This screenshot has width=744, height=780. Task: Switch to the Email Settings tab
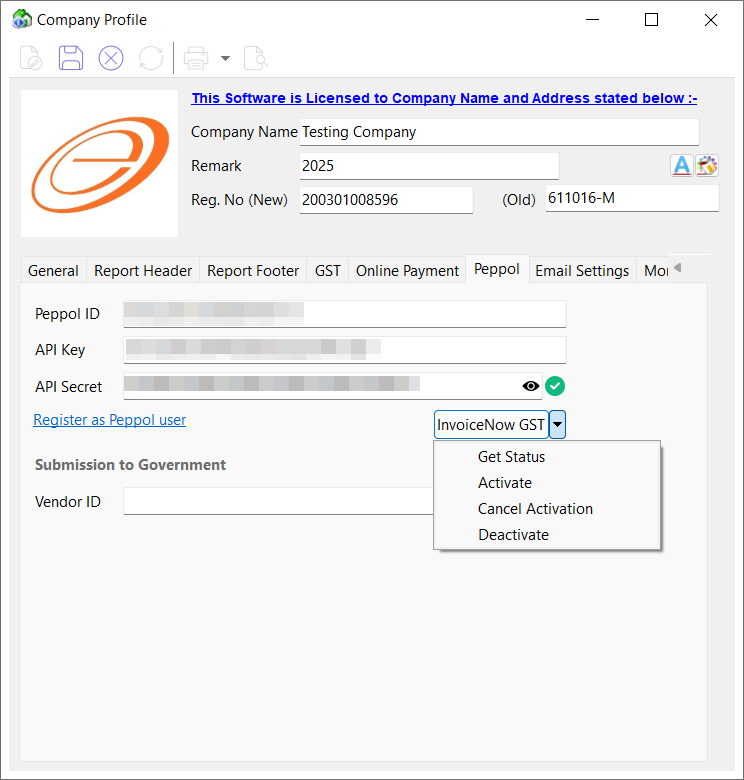[582, 270]
